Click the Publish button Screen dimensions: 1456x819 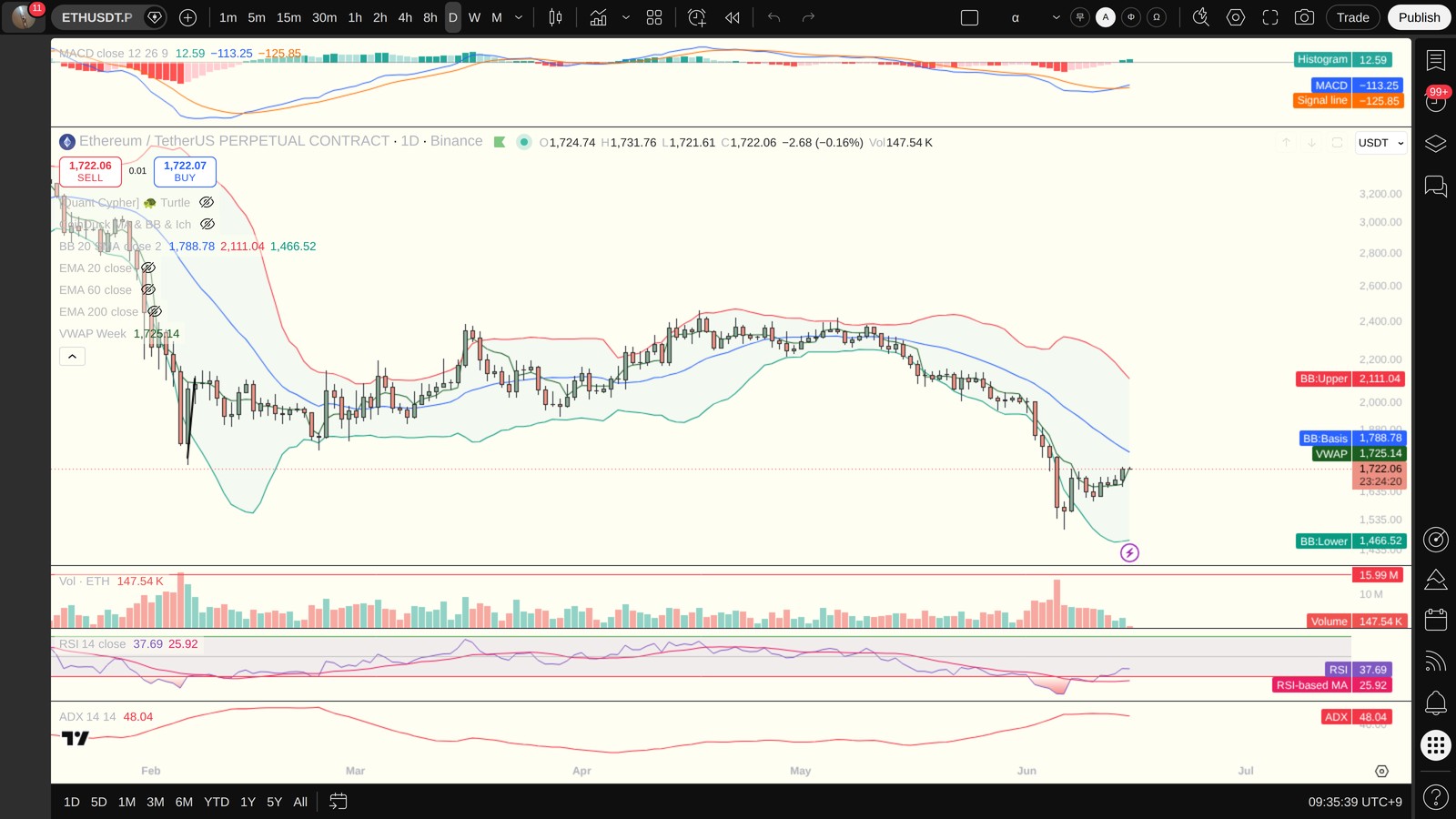click(1419, 17)
